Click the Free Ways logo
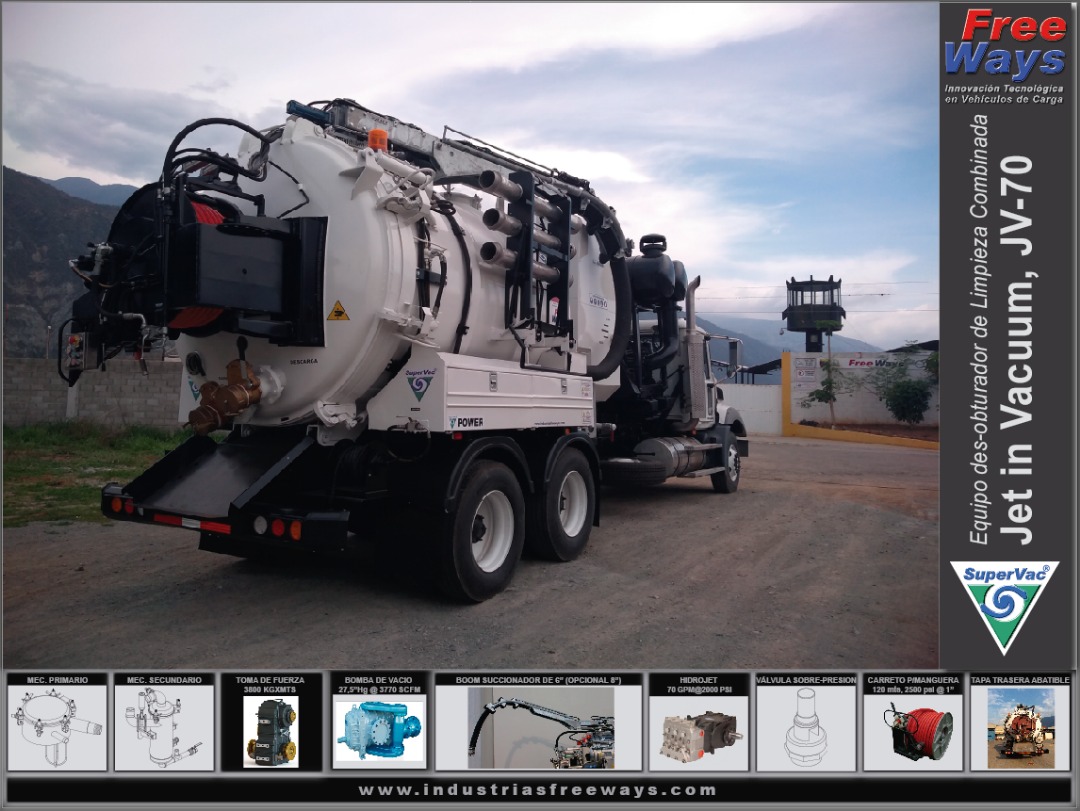The height and width of the screenshot is (811, 1080). (1005, 43)
